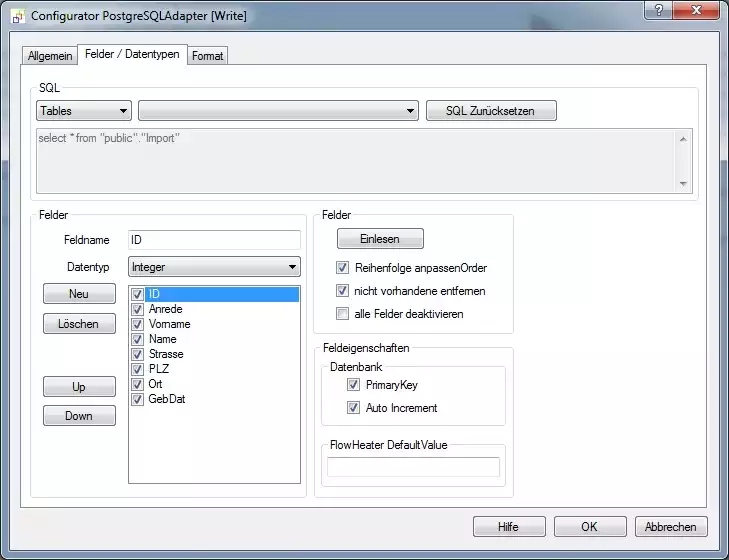The height and width of the screenshot is (560, 729).
Task: Click the Einlesen button
Action: point(380,239)
